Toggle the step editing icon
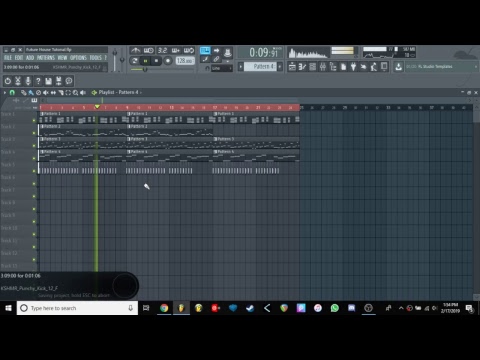 tap(205, 59)
